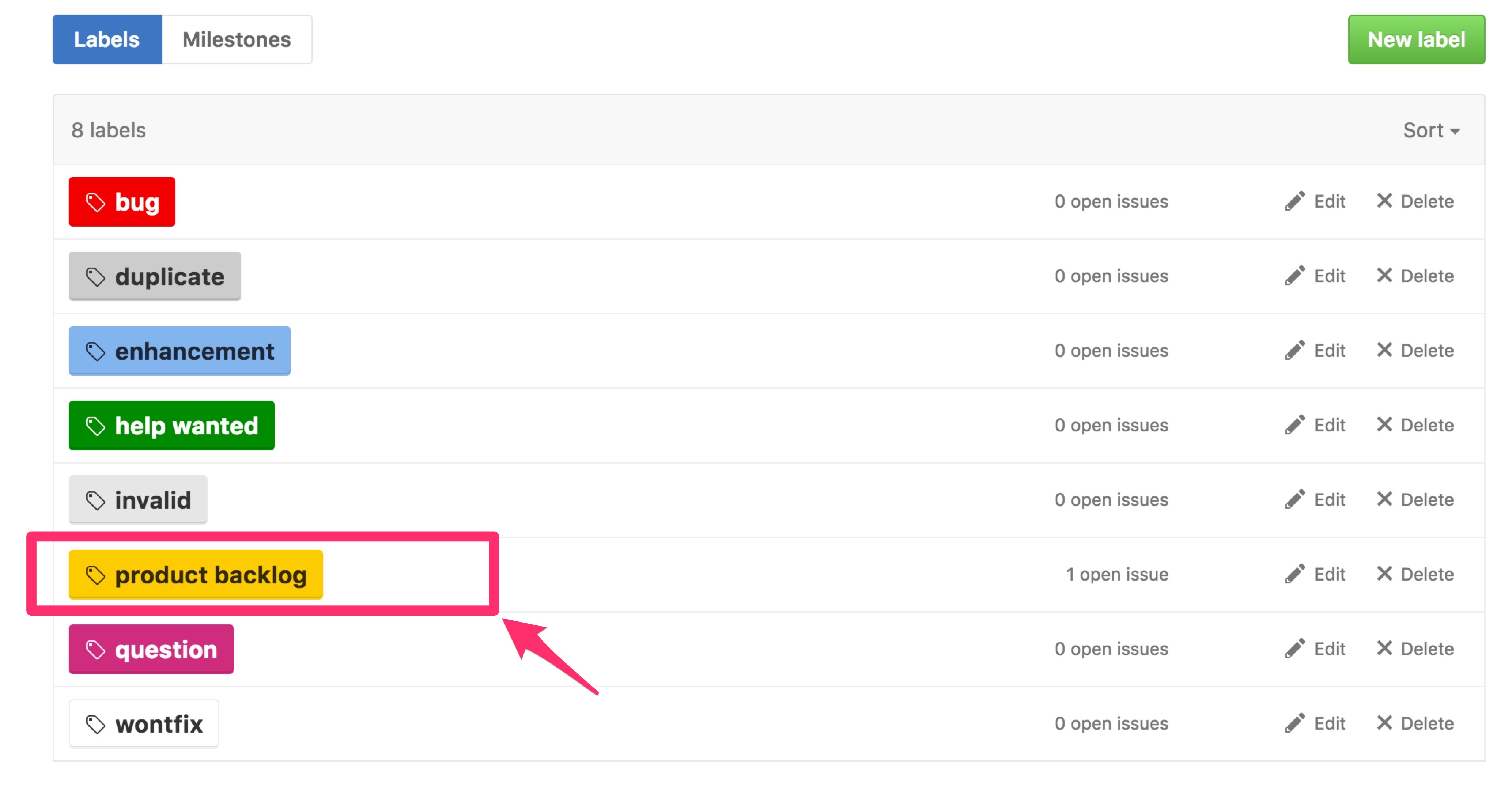Switch to the Milestones tab

click(237, 39)
